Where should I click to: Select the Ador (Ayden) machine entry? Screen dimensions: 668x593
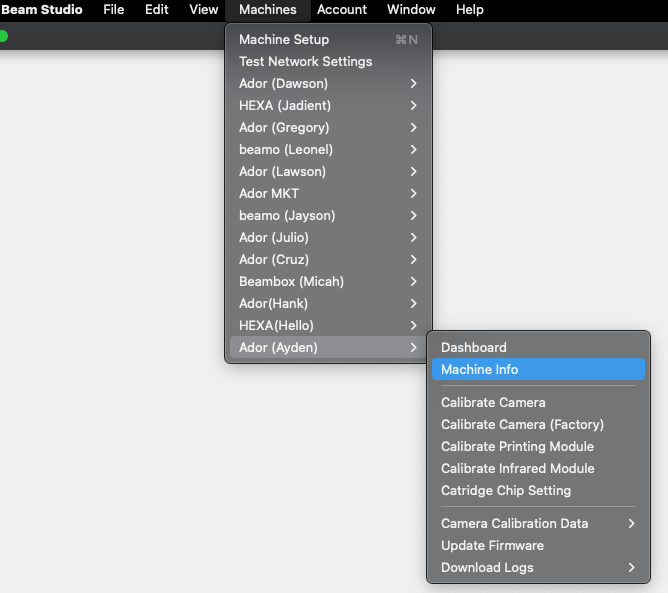tap(328, 348)
